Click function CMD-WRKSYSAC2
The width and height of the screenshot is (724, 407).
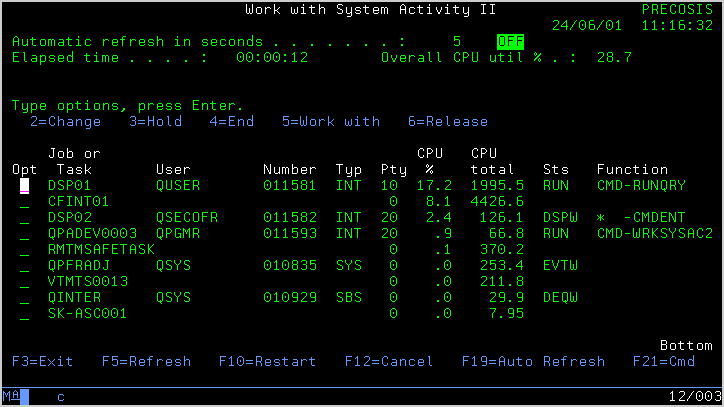[655, 234]
